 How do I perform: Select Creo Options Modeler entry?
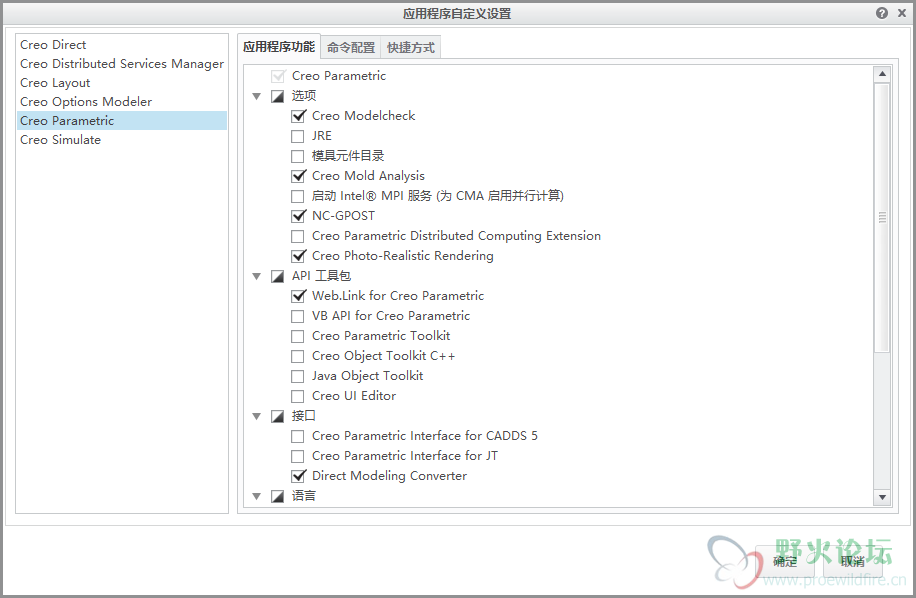point(122,102)
